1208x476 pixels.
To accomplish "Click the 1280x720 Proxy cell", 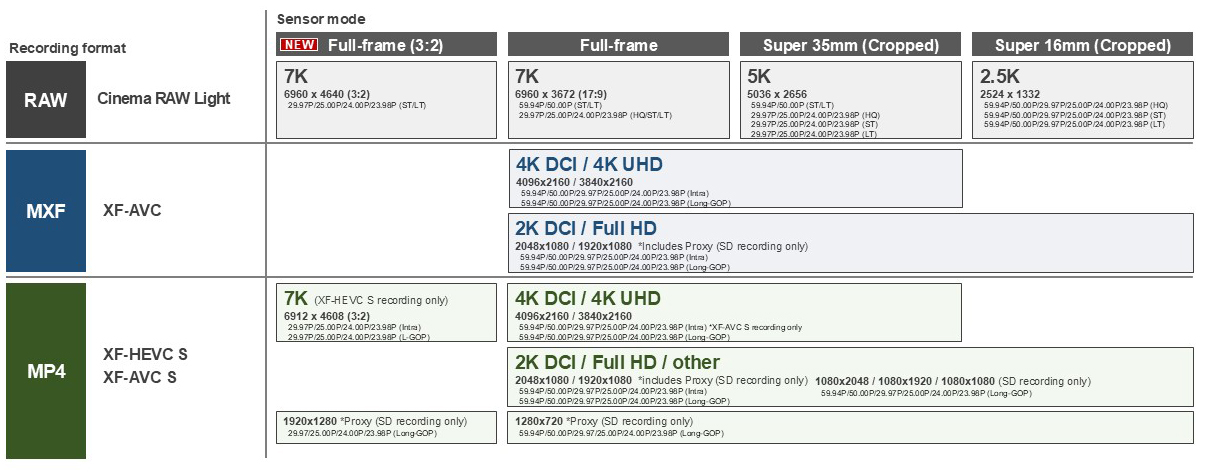I will 851,426.
